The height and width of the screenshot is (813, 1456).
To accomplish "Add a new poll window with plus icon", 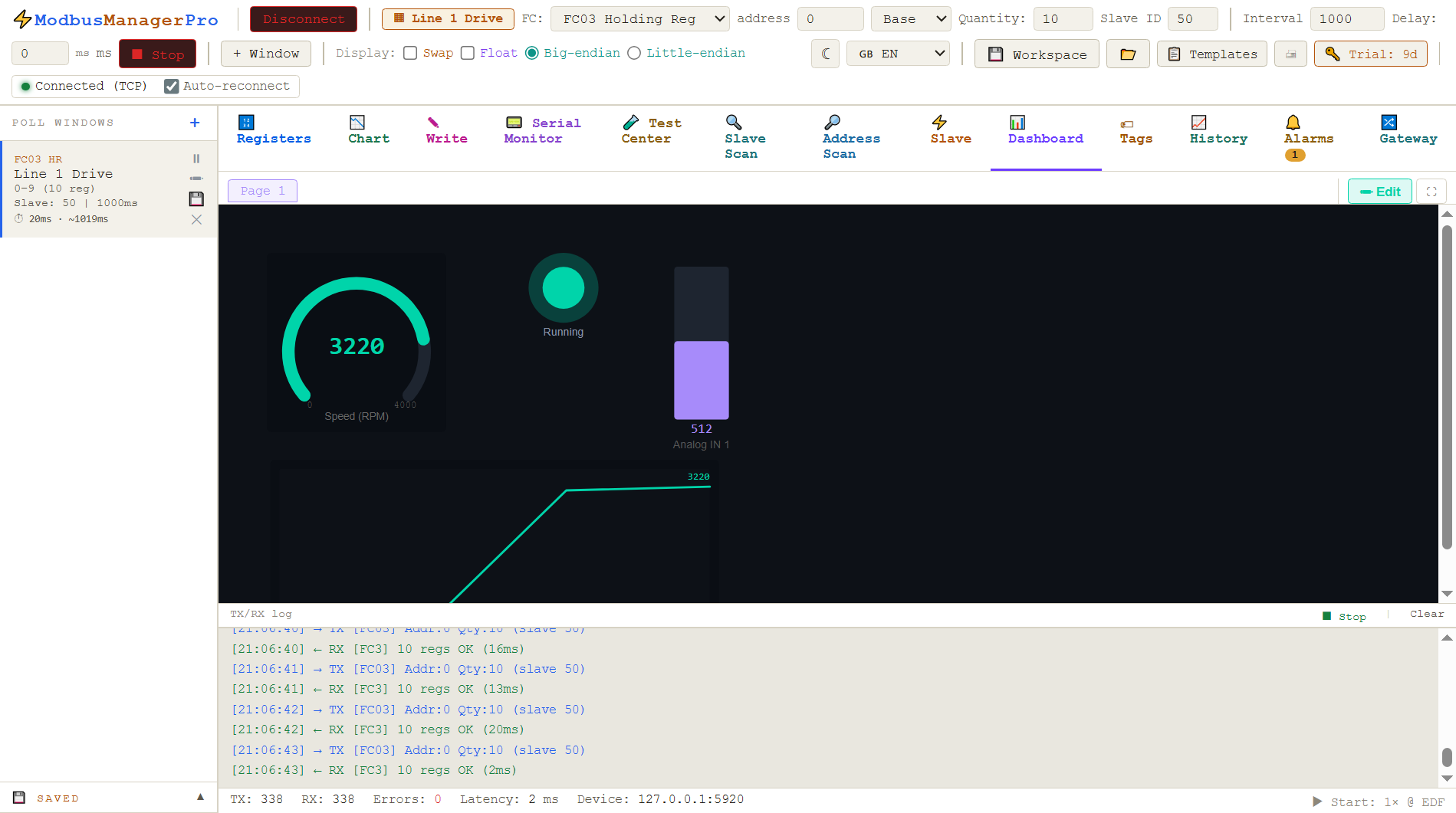I will pos(195,123).
